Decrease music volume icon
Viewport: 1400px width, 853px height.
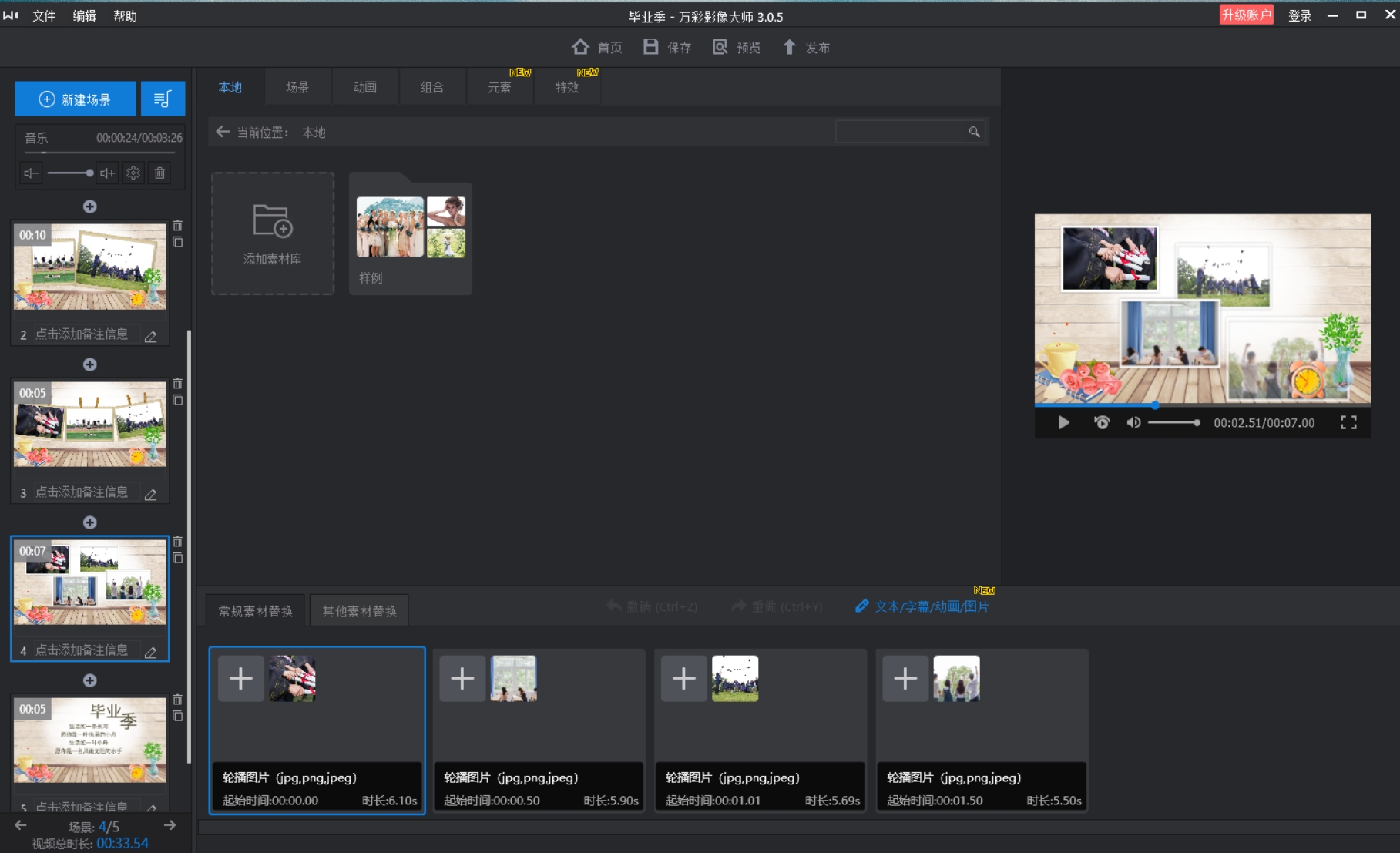click(31, 173)
